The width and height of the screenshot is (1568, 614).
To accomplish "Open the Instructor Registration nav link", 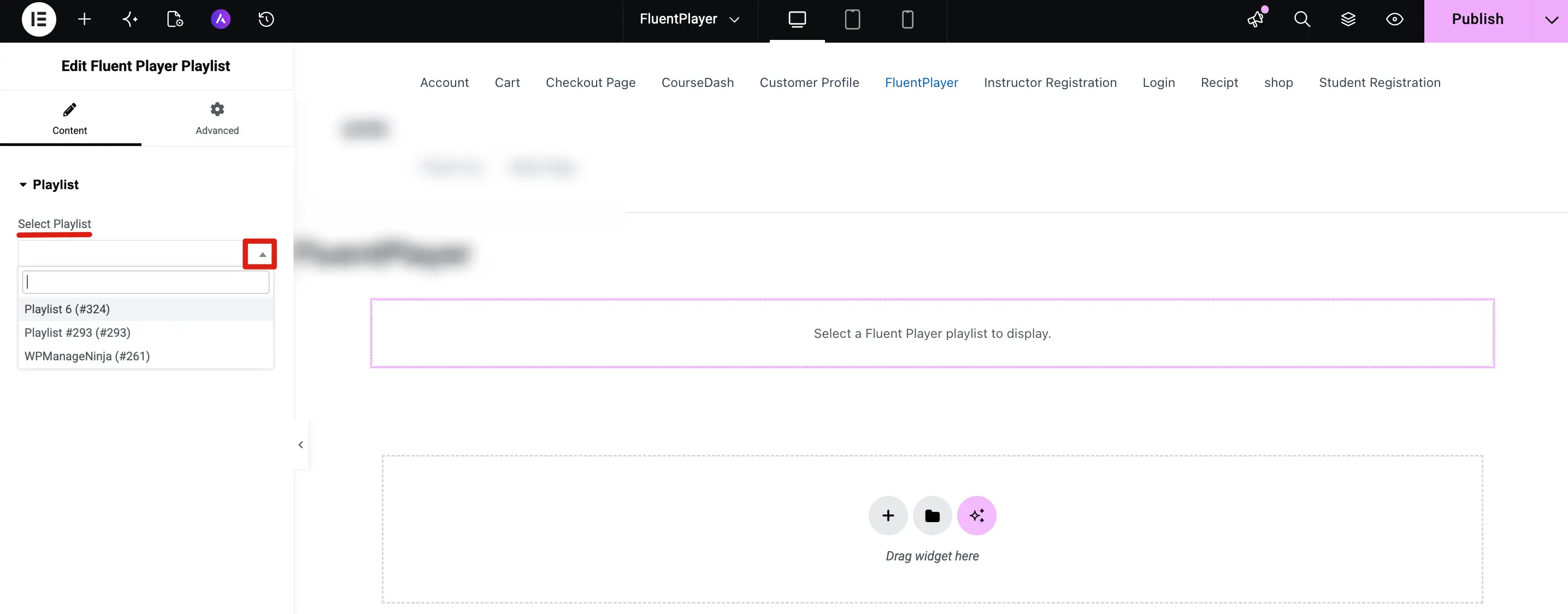I will click(1050, 82).
